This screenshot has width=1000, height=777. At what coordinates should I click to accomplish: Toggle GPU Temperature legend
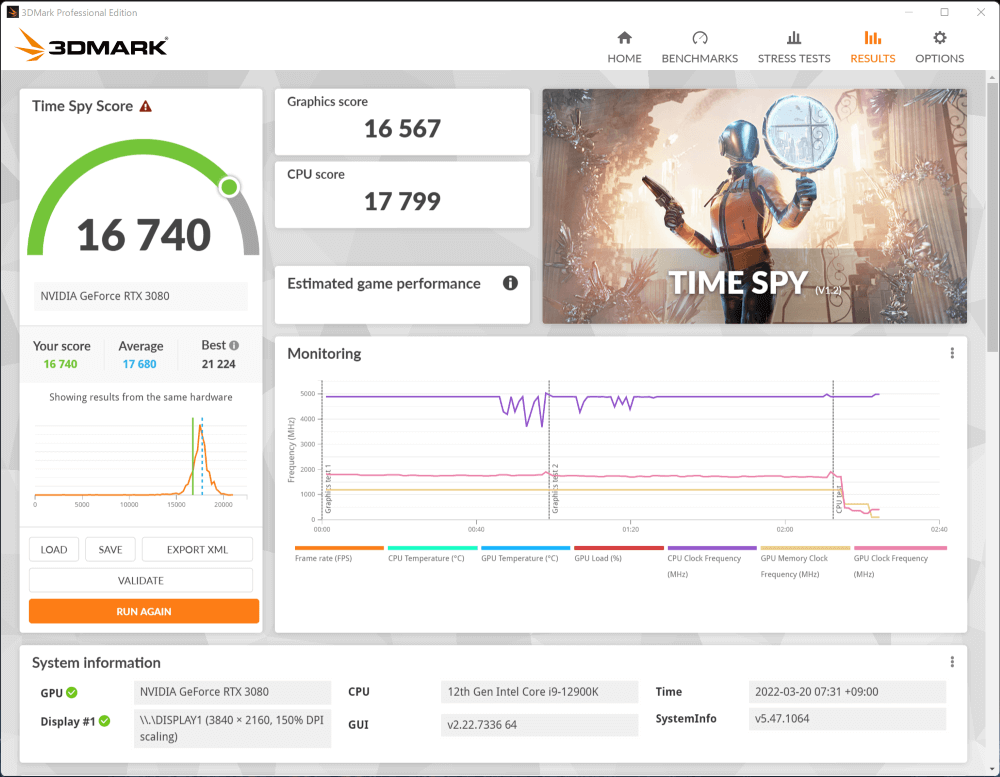525,554
